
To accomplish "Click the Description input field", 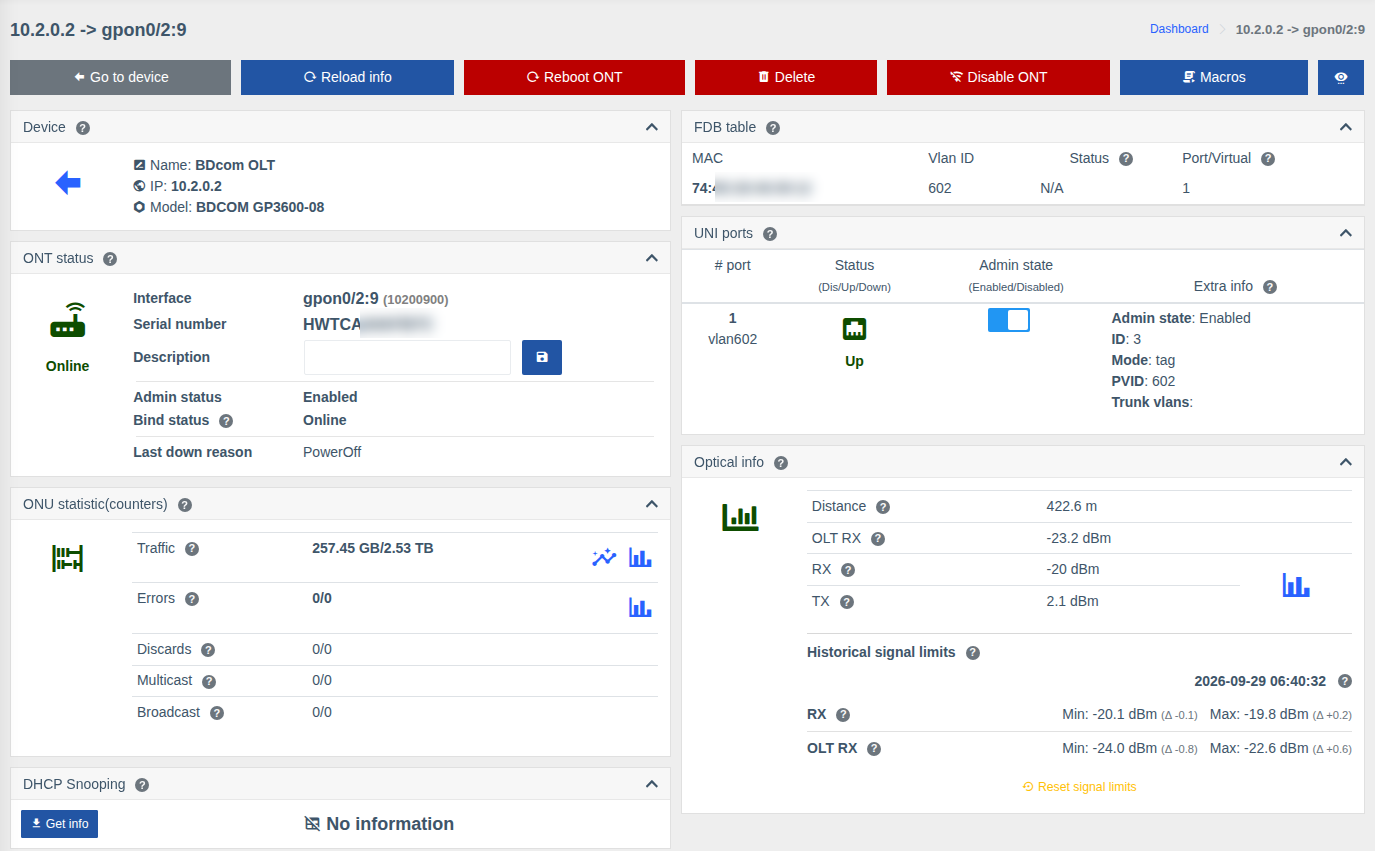I will pos(407,357).
